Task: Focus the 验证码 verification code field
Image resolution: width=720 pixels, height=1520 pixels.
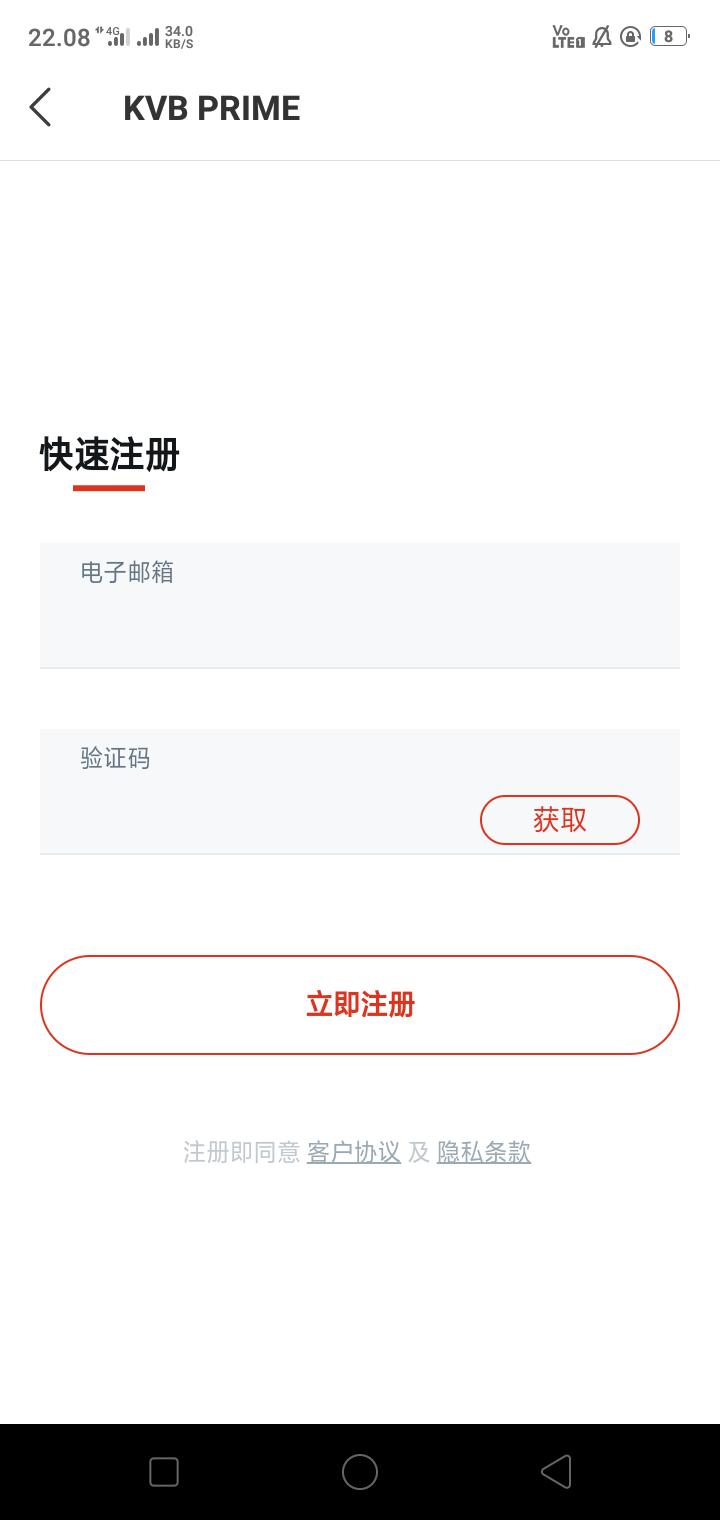Action: [360, 791]
